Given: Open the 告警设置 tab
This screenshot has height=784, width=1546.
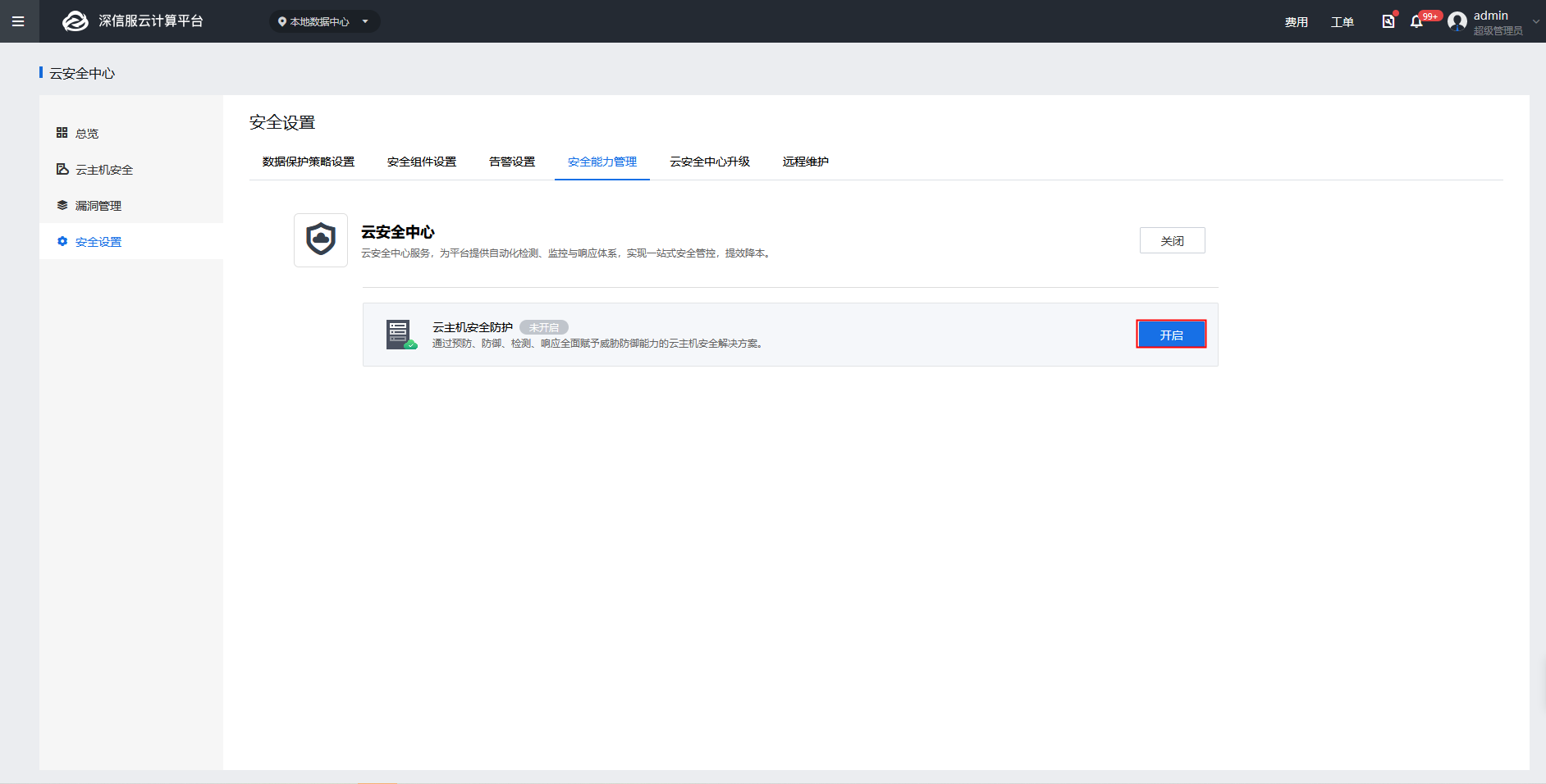Looking at the screenshot, I should coord(512,162).
